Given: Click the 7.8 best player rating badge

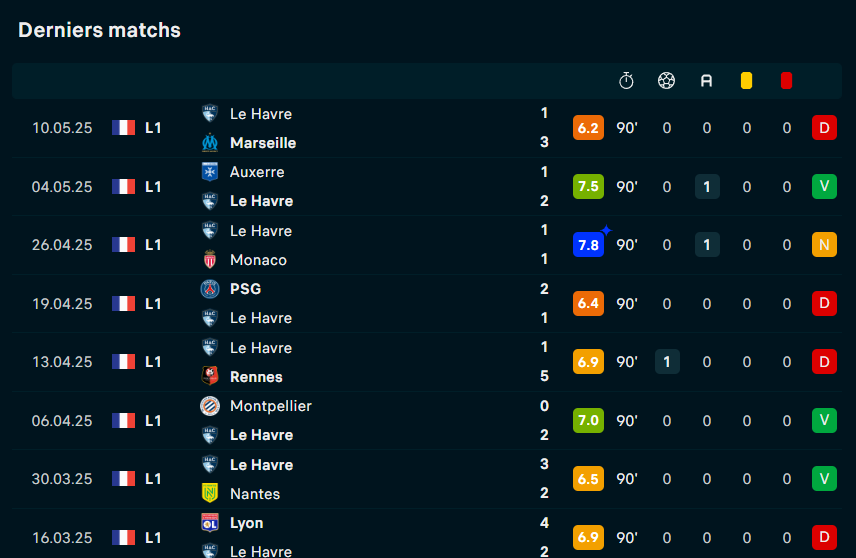Looking at the screenshot, I should tap(588, 245).
